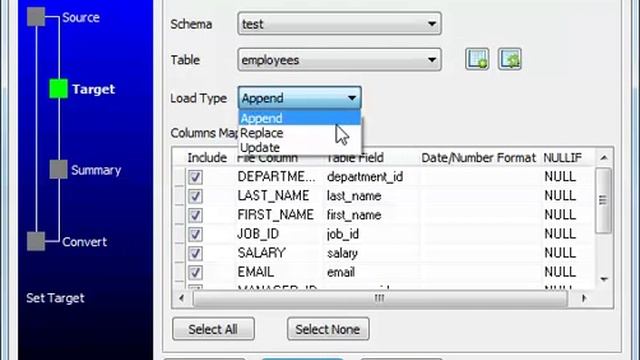Click horizontal scrollbar right arrow
The width and height of the screenshot is (640, 360).
point(584,298)
